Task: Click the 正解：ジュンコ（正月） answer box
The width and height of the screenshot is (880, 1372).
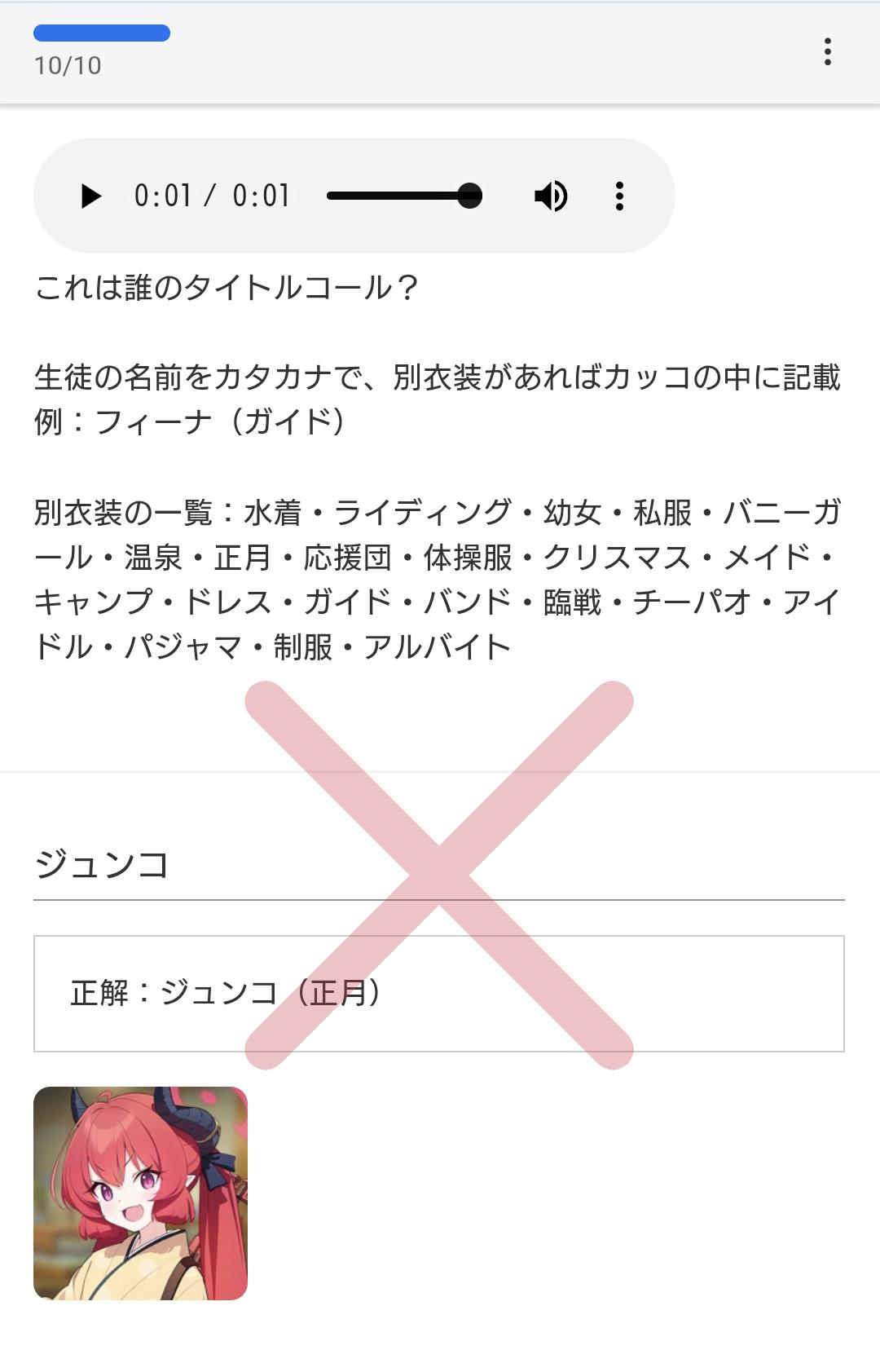Action: click(439, 994)
